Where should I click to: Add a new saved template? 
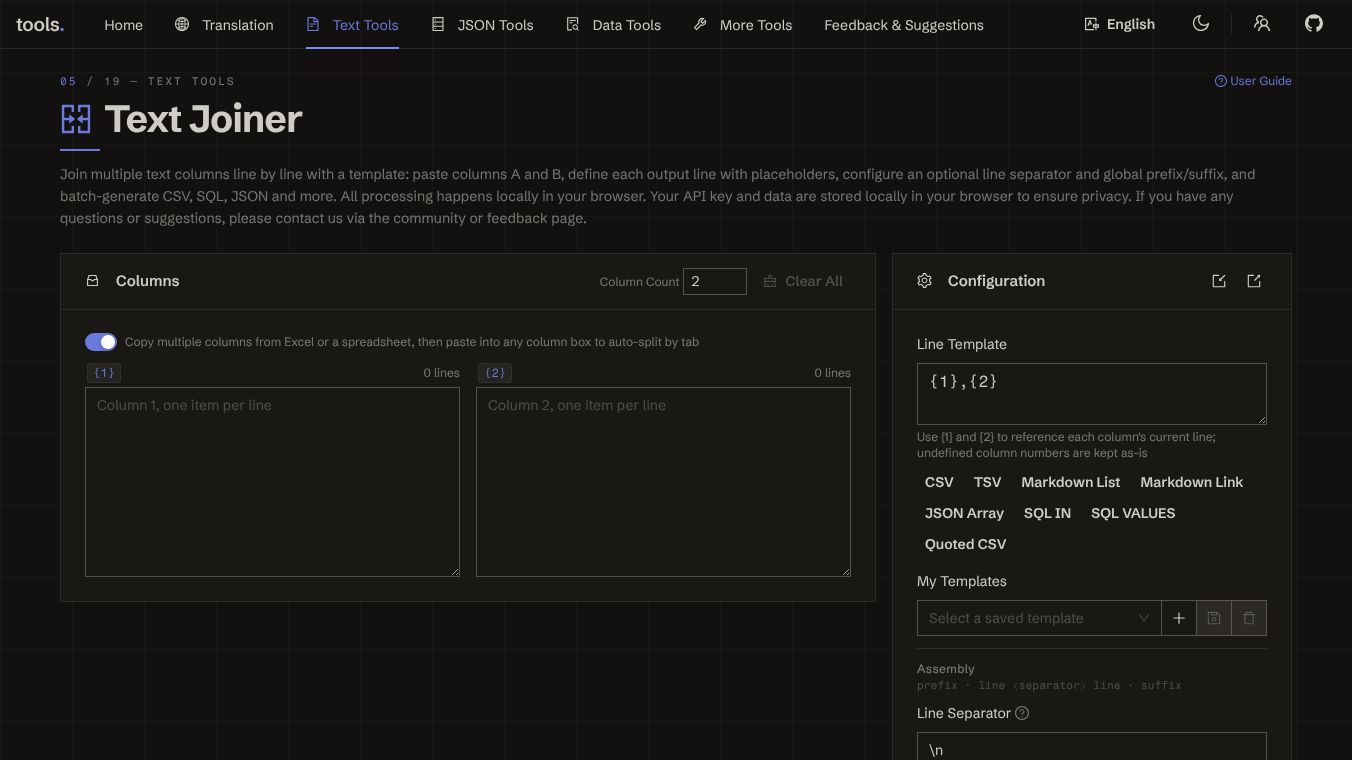click(1179, 618)
